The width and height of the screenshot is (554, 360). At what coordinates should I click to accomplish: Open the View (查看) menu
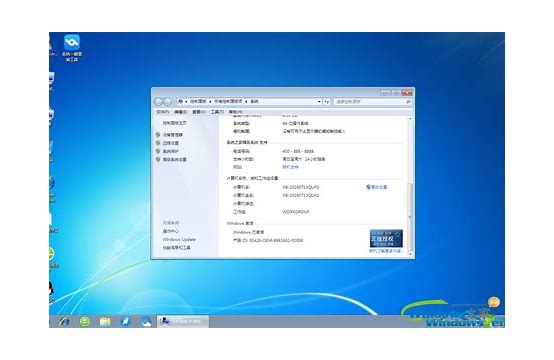pos(199,112)
